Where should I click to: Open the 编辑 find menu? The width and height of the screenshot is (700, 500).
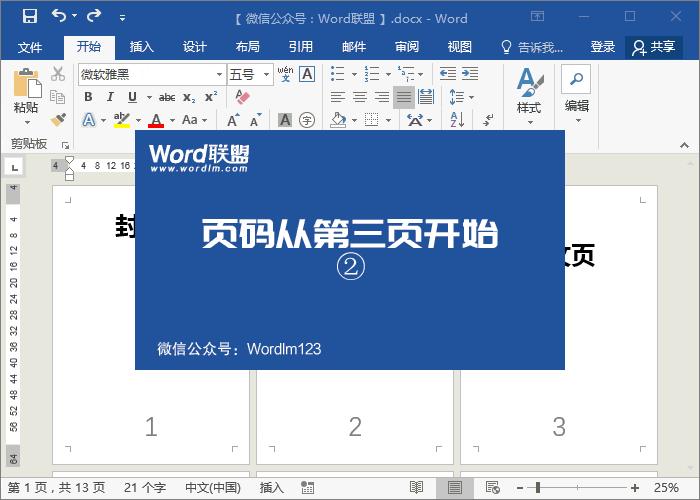pyautogui.click(x=576, y=94)
